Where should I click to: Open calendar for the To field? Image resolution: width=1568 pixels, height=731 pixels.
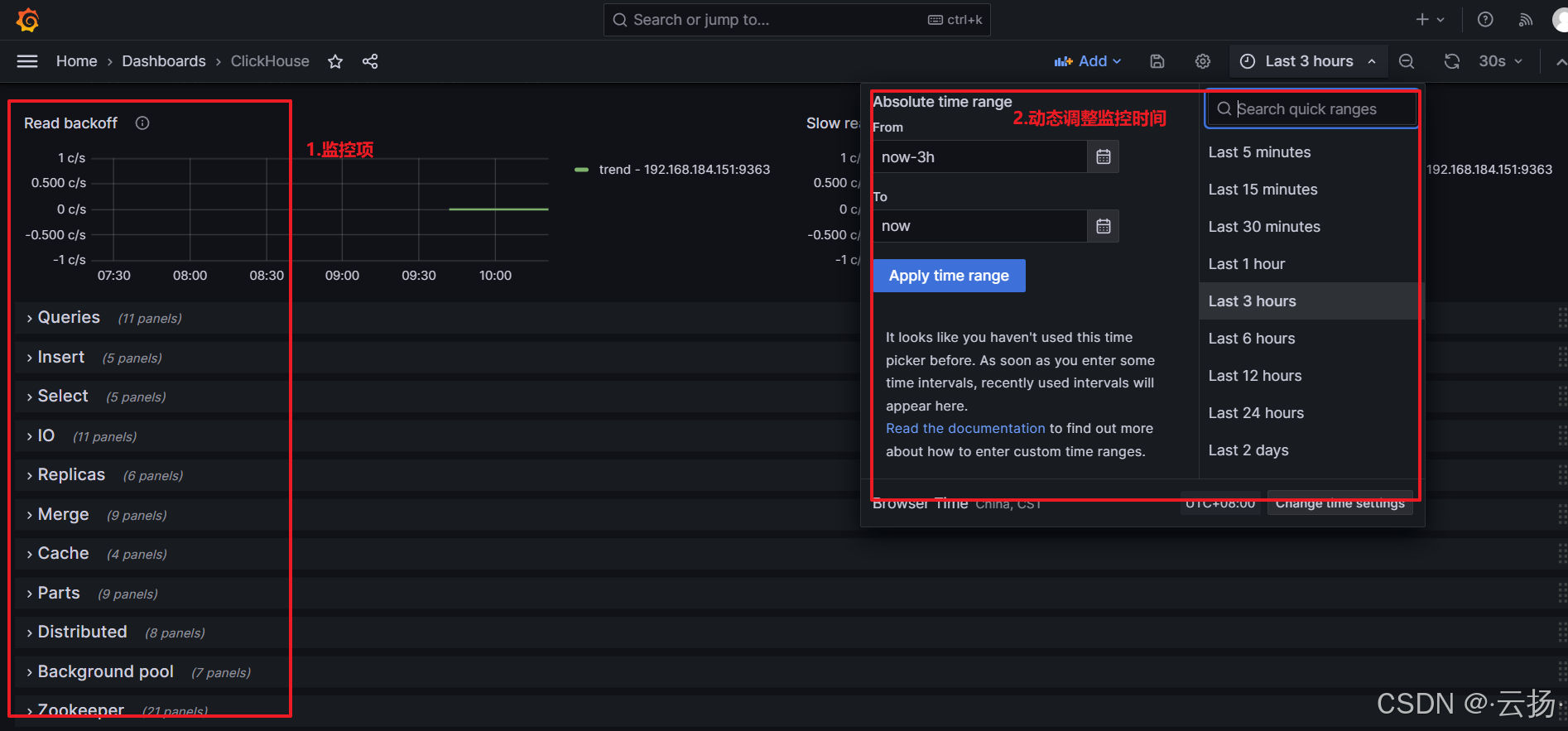1103,226
